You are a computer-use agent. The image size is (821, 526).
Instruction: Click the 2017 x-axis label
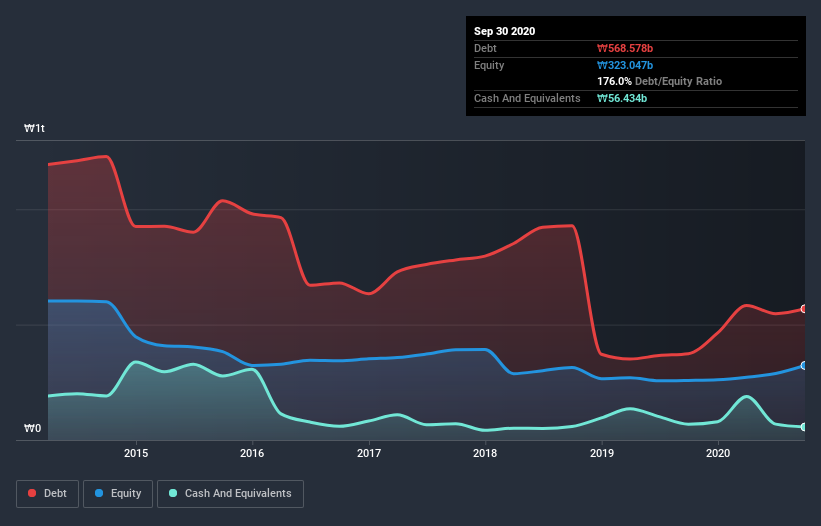pos(369,453)
